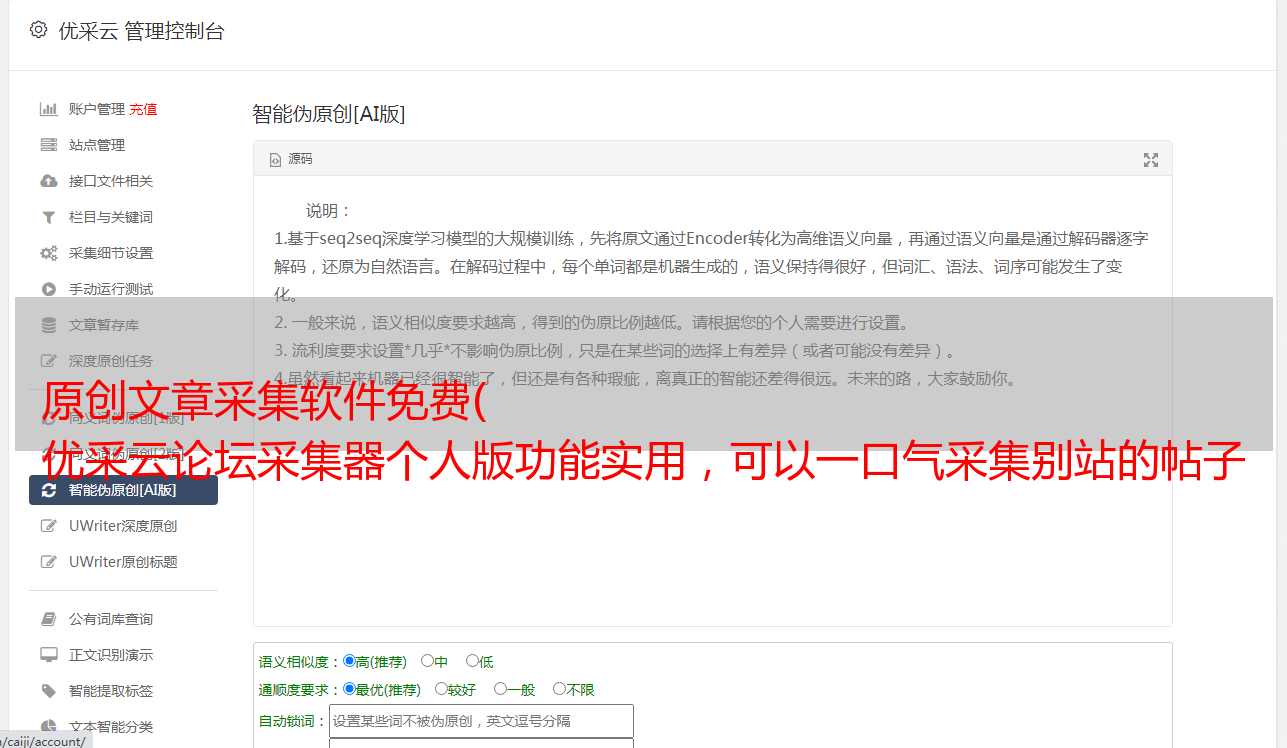Click the cloud upload icon for 接口文件相关
This screenshot has height=748, width=1287.
coord(48,181)
